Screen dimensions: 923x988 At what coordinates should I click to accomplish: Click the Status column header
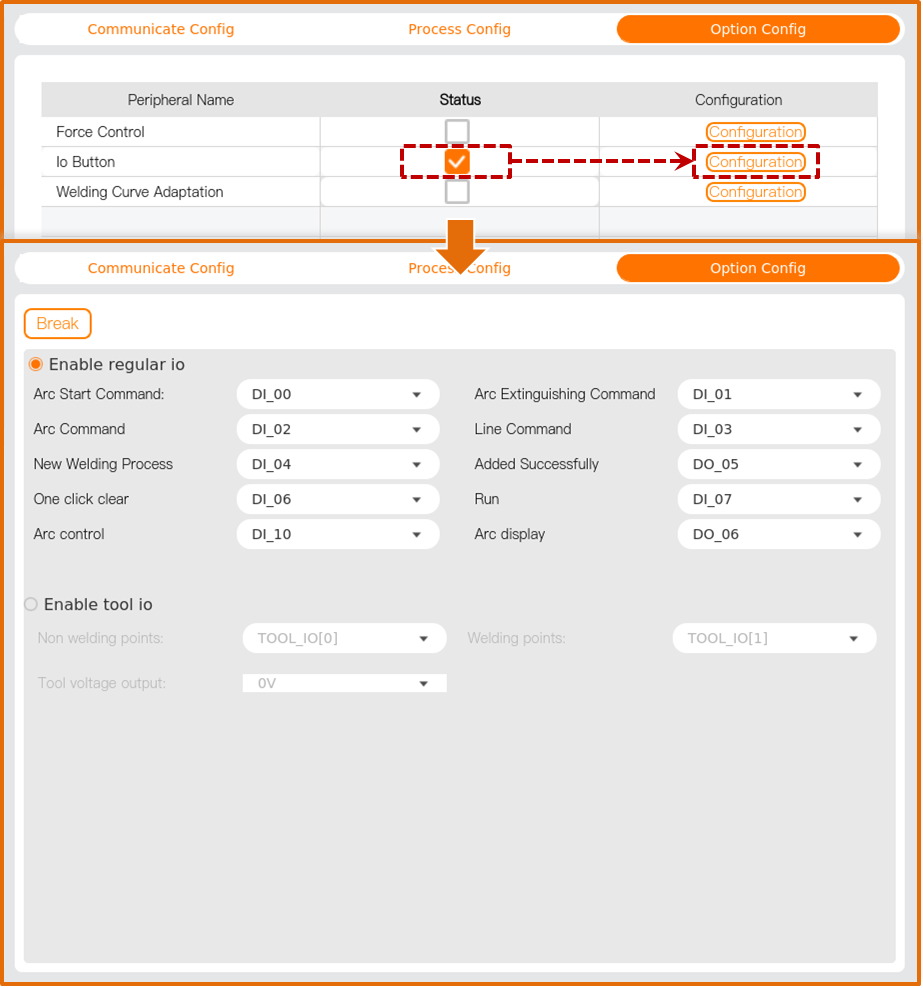pos(460,100)
